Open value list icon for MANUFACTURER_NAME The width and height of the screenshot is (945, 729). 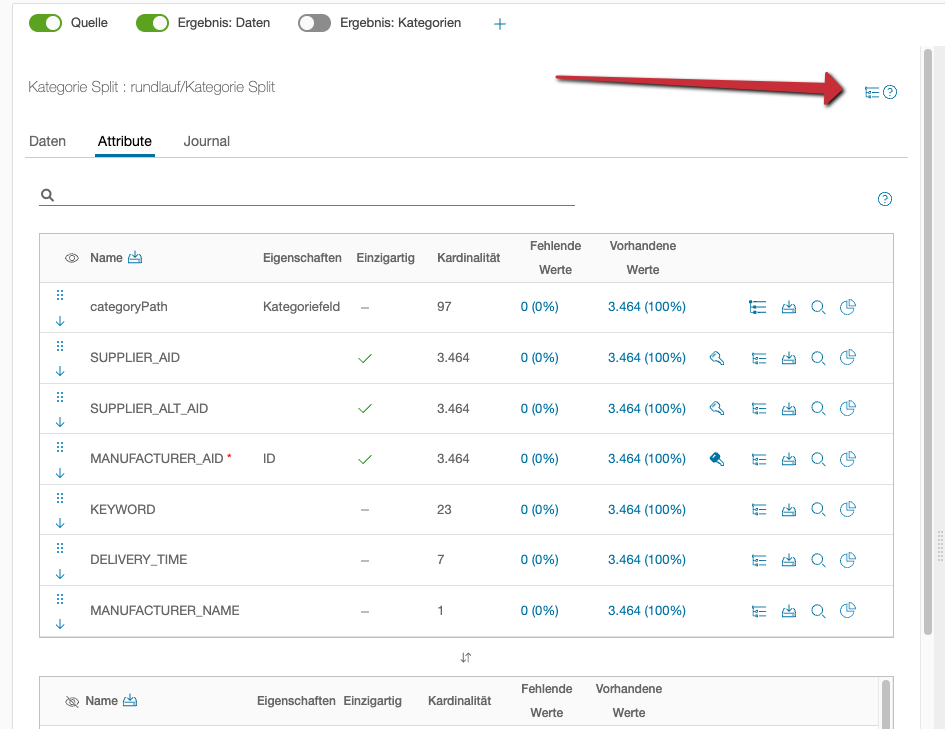tap(759, 611)
